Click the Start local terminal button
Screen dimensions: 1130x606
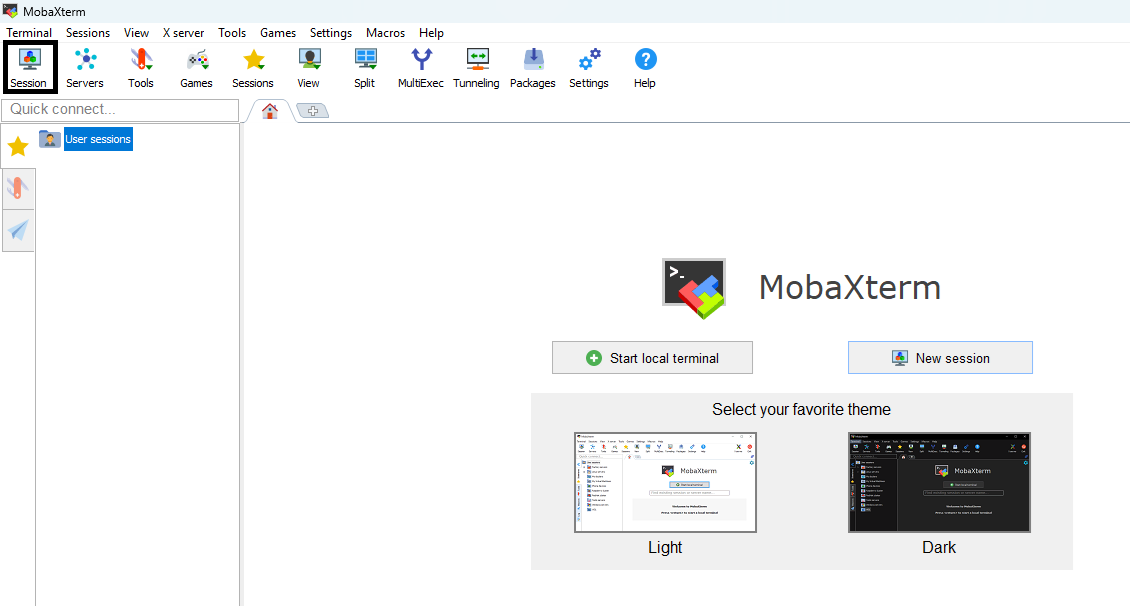652,358
